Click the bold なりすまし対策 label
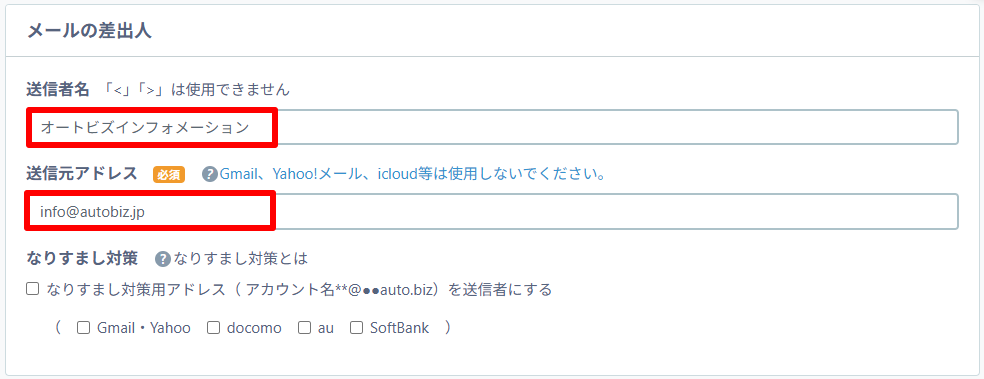 pos(82,259)
